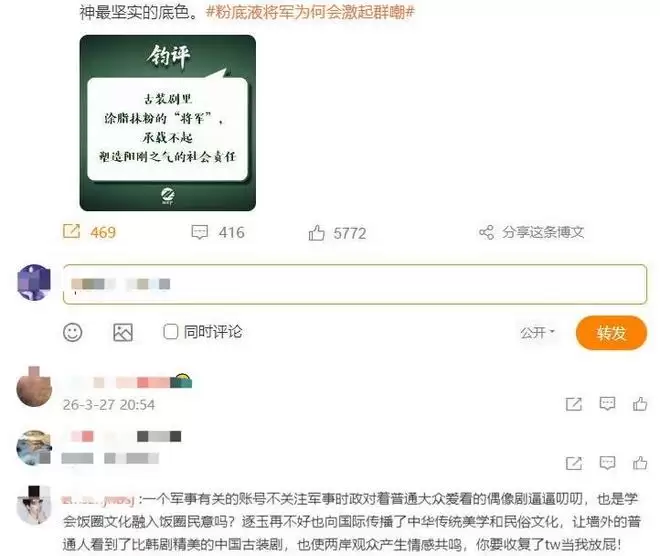Repost the second blurred comment

pyautogui.click(x=574, y=463)
